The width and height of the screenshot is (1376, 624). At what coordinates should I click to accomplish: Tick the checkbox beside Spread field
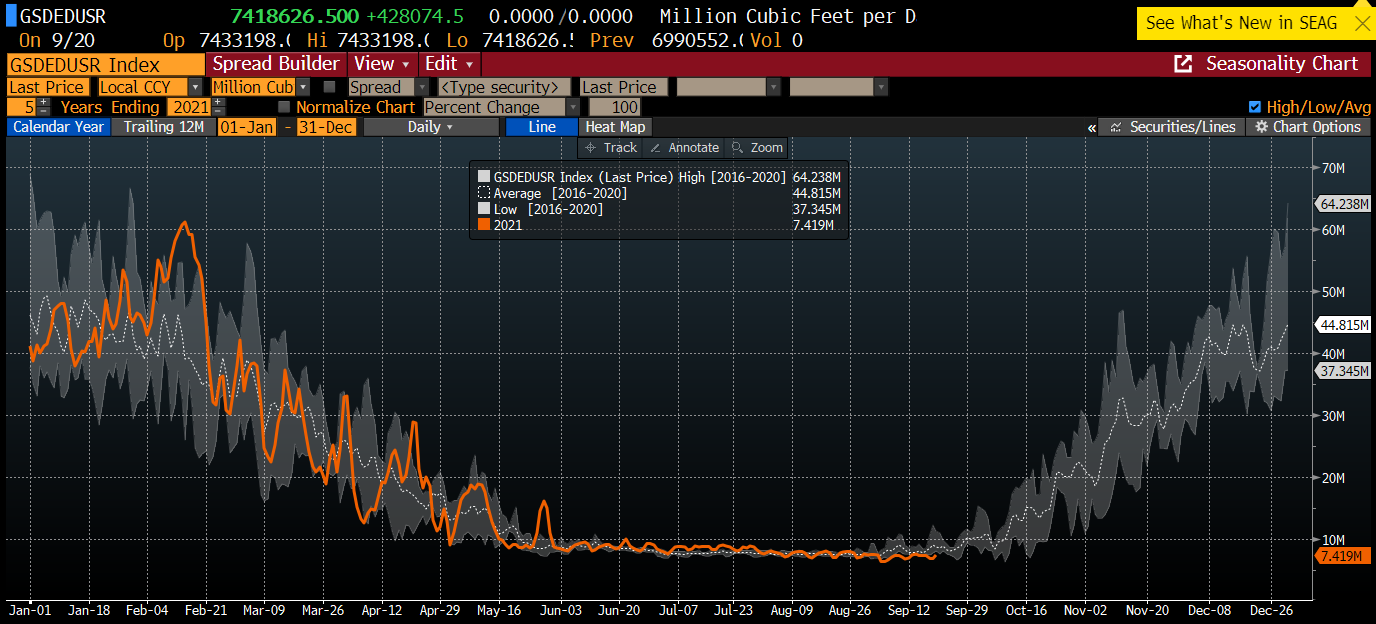tap(329, 87)
